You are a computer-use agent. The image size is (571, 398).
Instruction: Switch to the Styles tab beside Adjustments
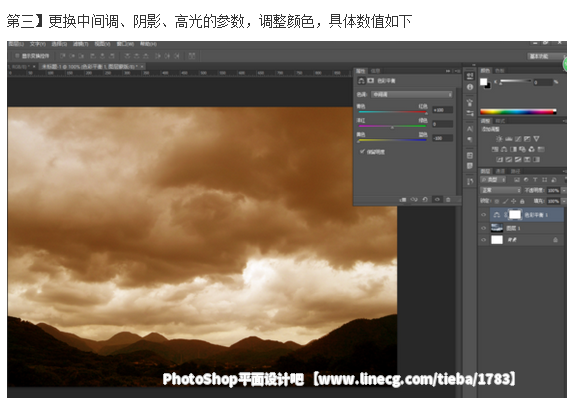pos(500,121)
